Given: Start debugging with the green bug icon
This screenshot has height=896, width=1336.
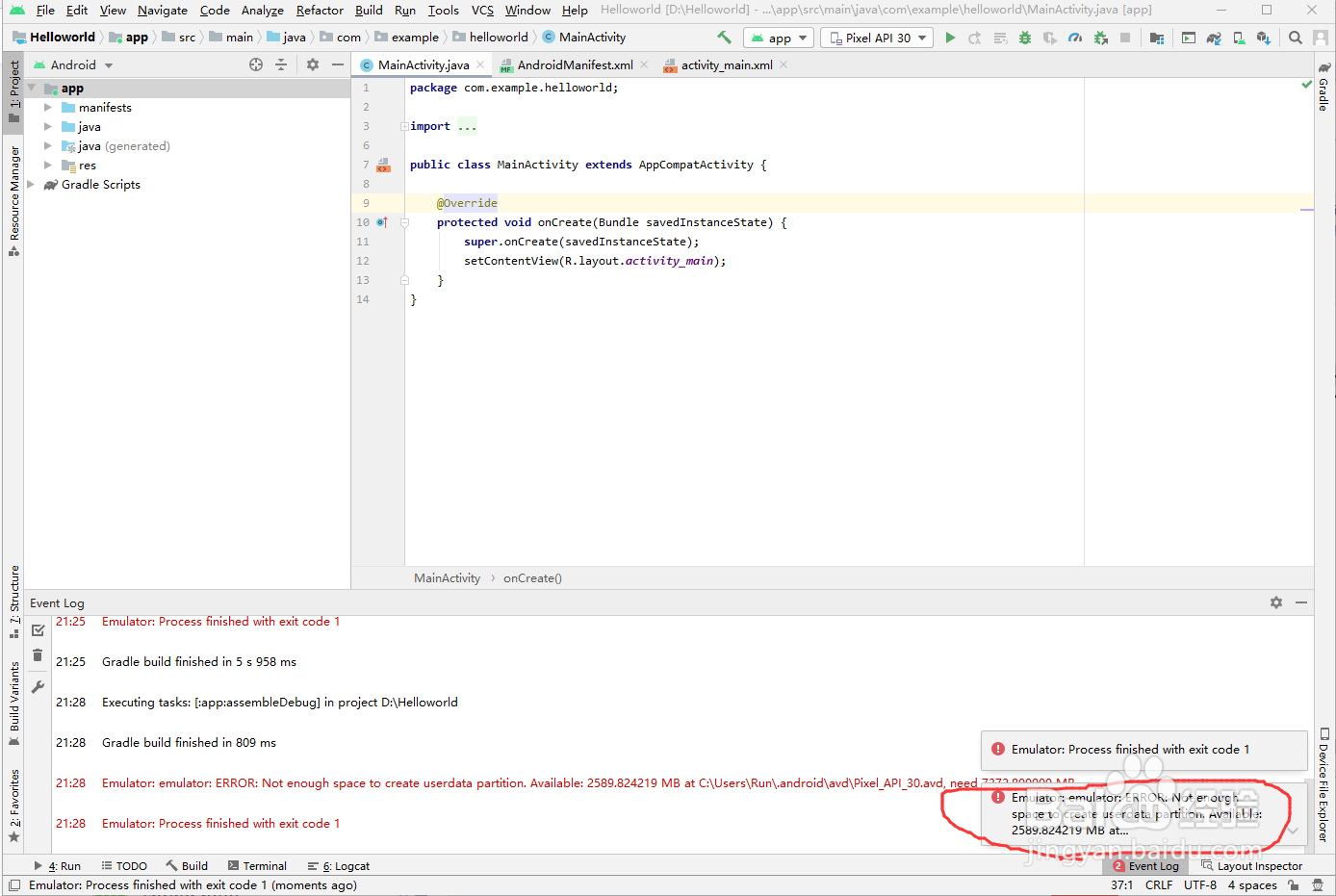Looking at the screenshot, I should click(x=1025, y=38).
